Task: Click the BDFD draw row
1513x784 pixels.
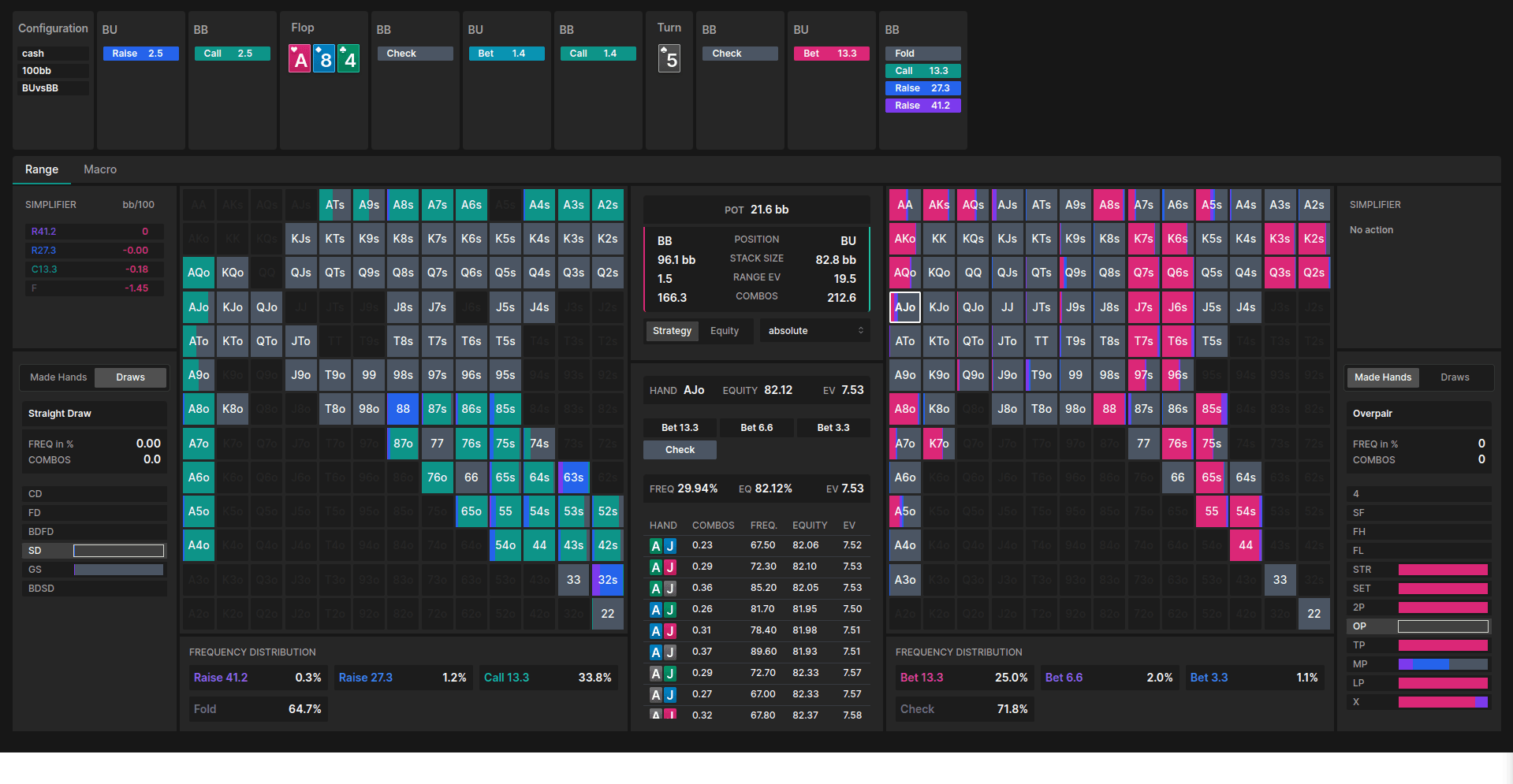Action: (x=95, y=532)
